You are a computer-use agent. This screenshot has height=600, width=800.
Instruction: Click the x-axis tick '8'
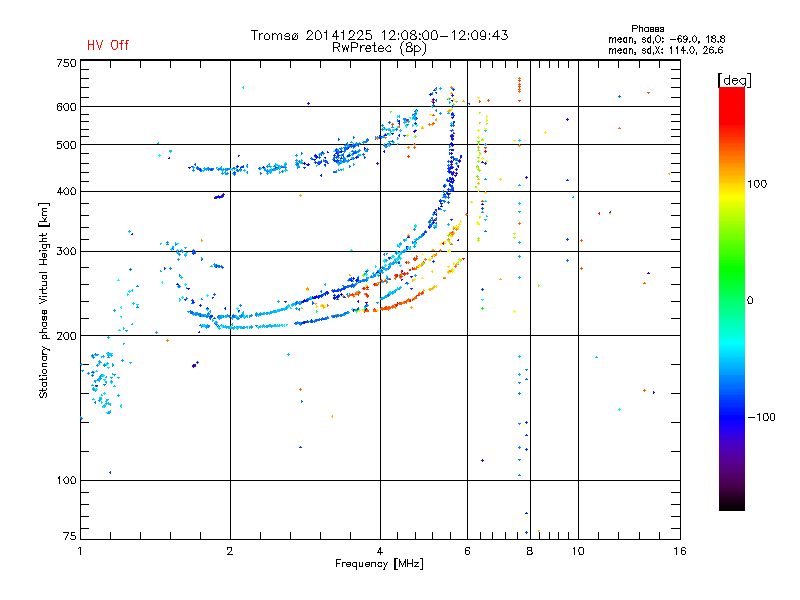[x=530, y=551]
